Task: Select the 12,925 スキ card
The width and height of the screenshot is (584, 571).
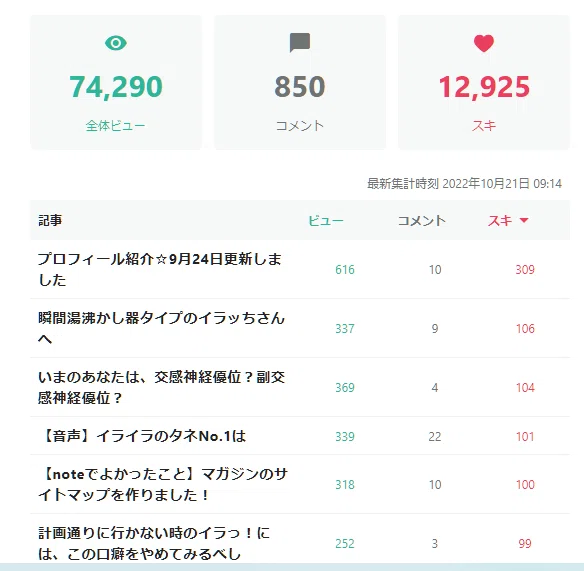Action: coord(484,82)
